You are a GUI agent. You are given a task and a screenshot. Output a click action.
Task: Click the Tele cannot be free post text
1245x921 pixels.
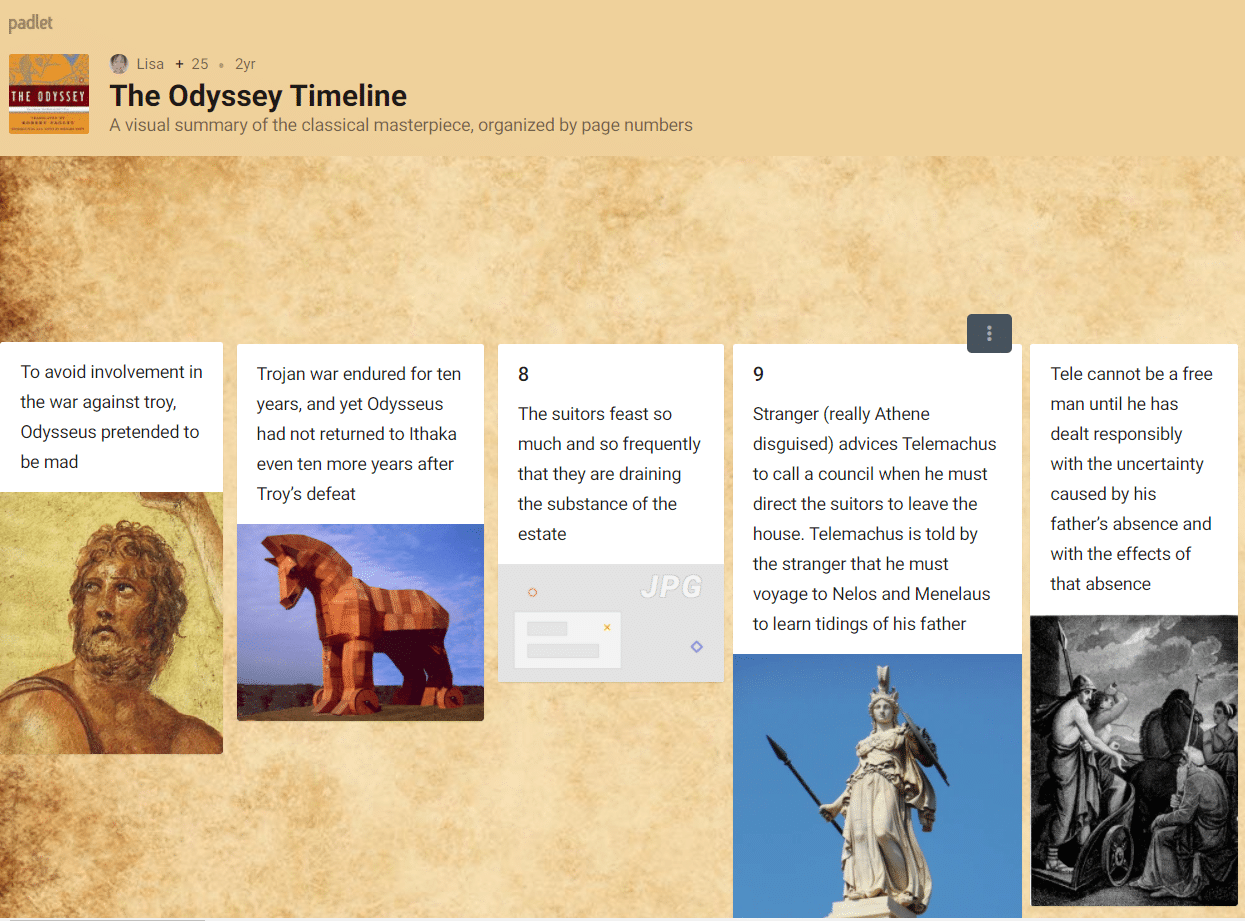tap(1131, 479)
